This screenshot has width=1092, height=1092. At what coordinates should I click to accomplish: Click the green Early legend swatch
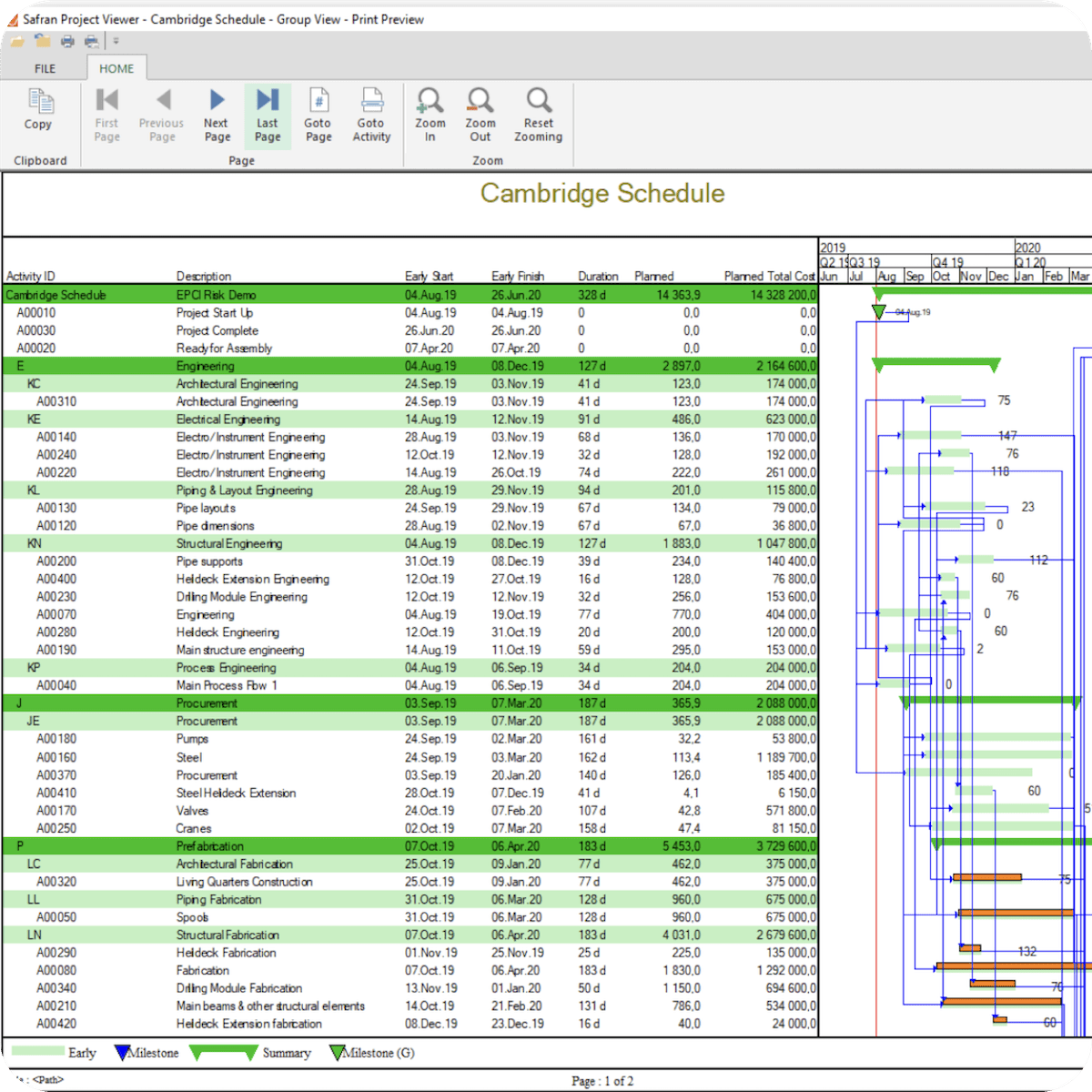[x=38, y=1053]
